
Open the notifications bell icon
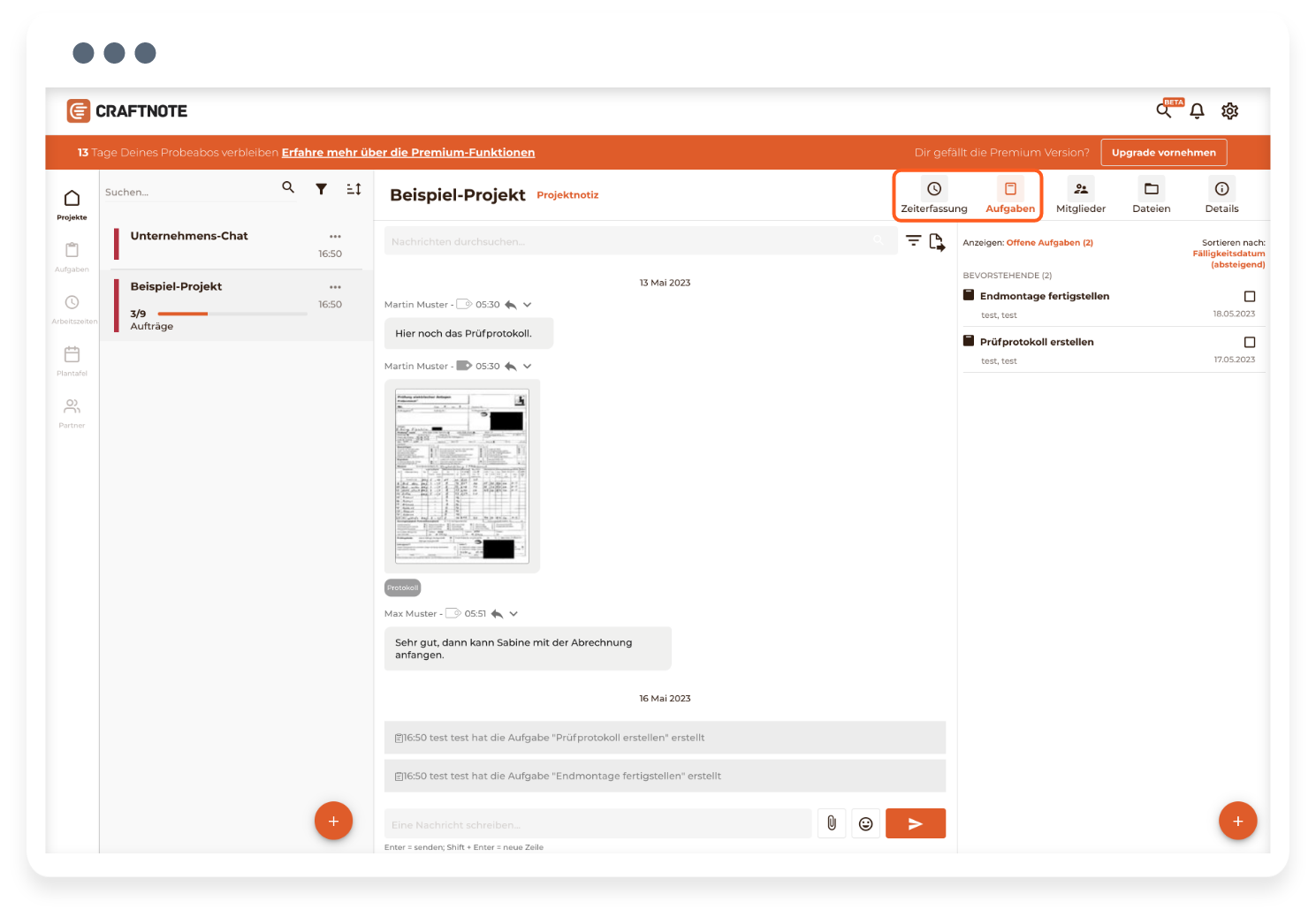tap(1197, 111)
